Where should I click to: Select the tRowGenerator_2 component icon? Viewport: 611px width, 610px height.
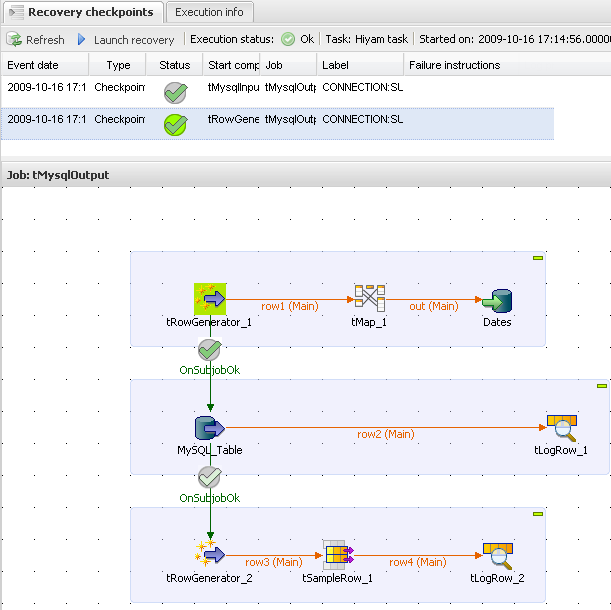pos(210,555)
